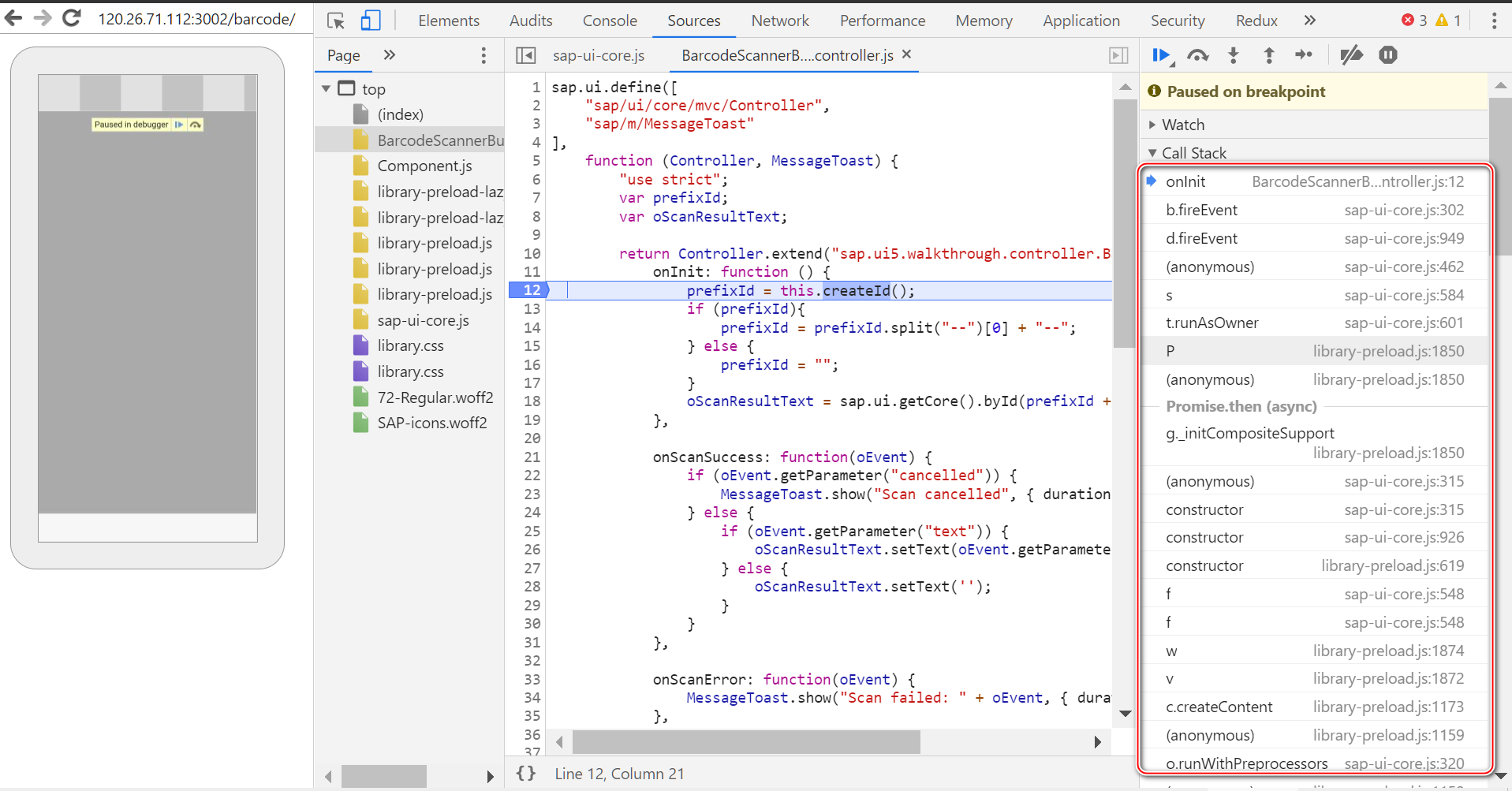Open DevTools customize menu (three dots)
Screen dimensions: 1512x791
(1494, 21)
